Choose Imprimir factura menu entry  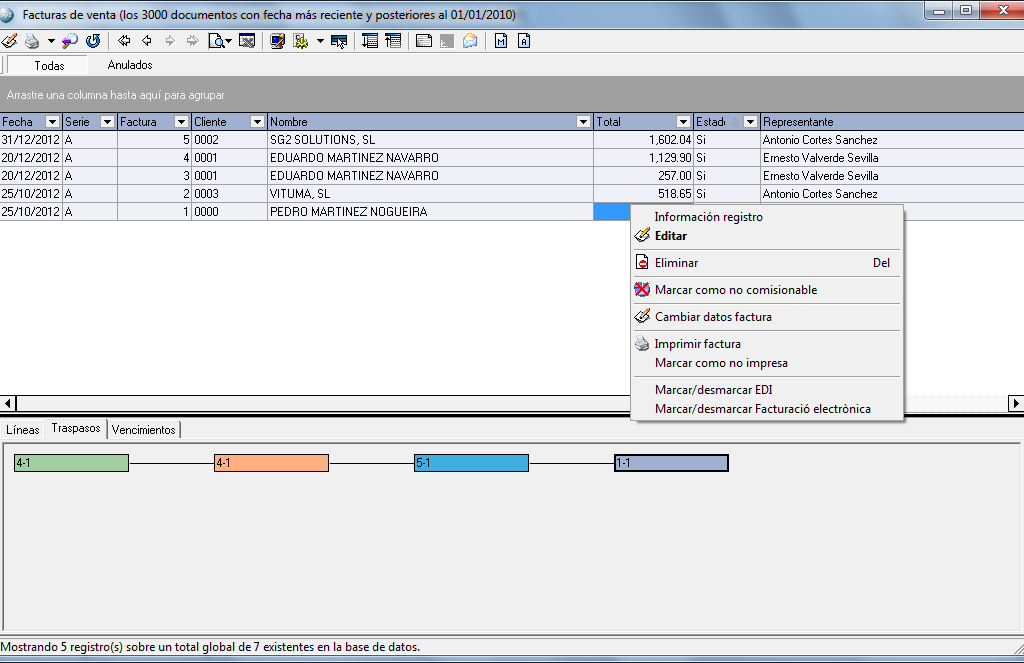[x=767, y=344]
